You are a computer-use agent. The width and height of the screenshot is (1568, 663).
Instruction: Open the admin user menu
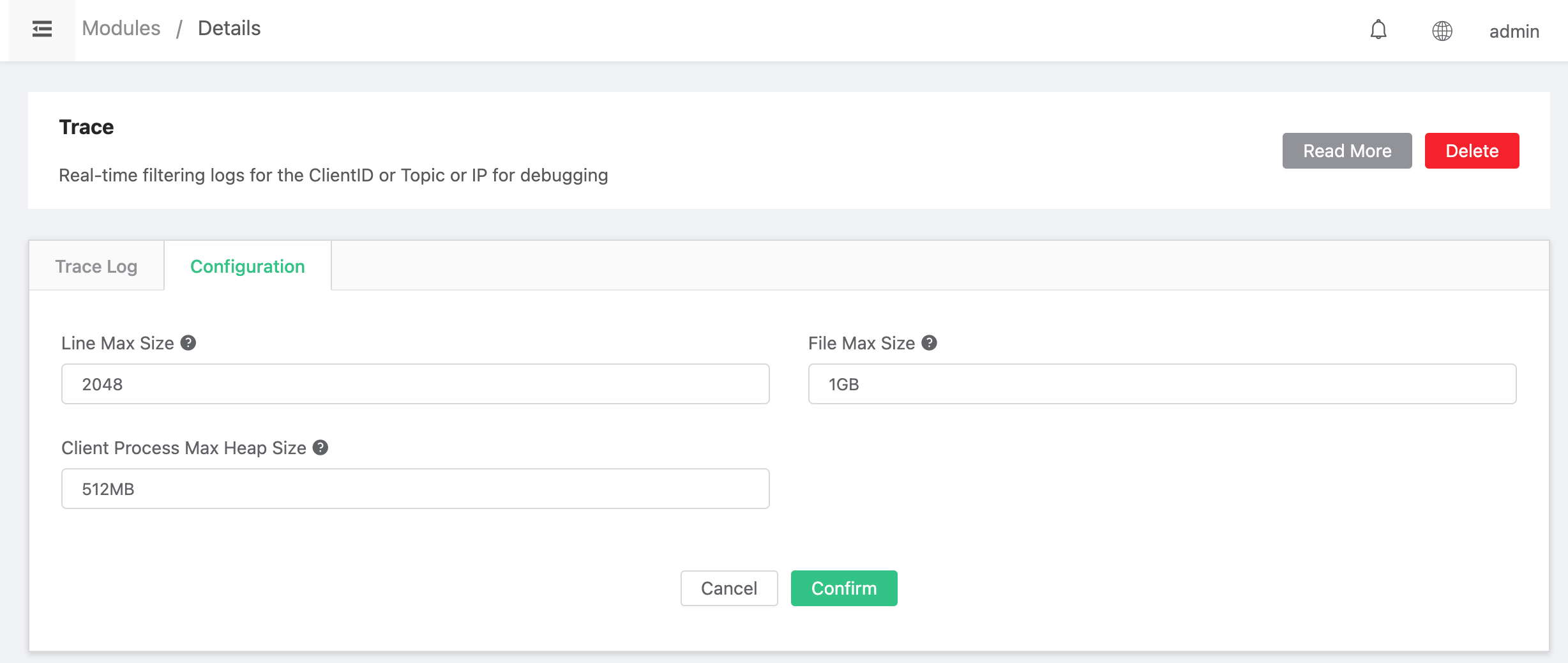(1514, 31)
